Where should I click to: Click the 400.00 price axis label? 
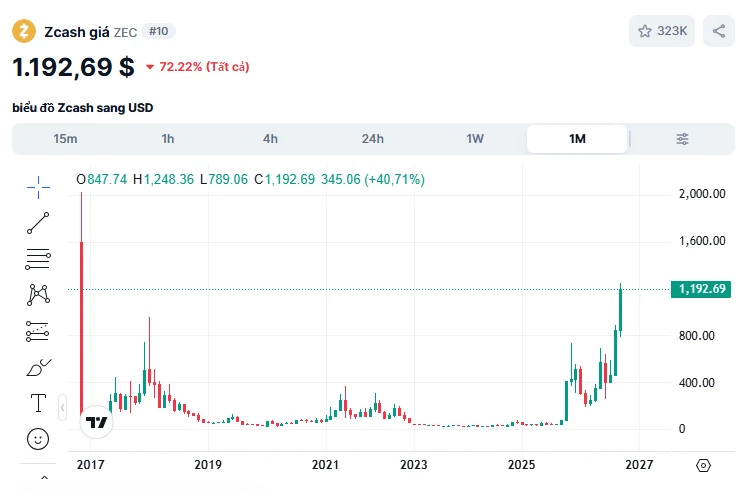tap(696, 382)
